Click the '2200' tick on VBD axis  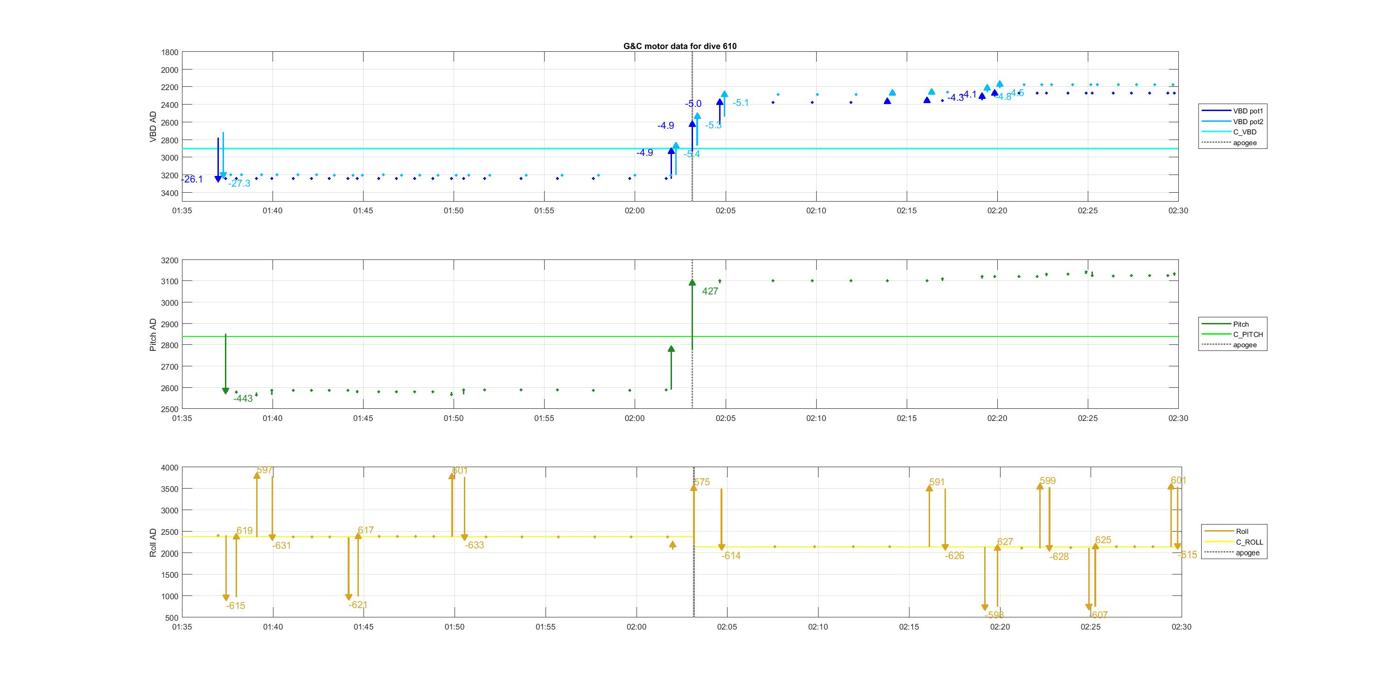pyautogui.click(x=170, y=87)
